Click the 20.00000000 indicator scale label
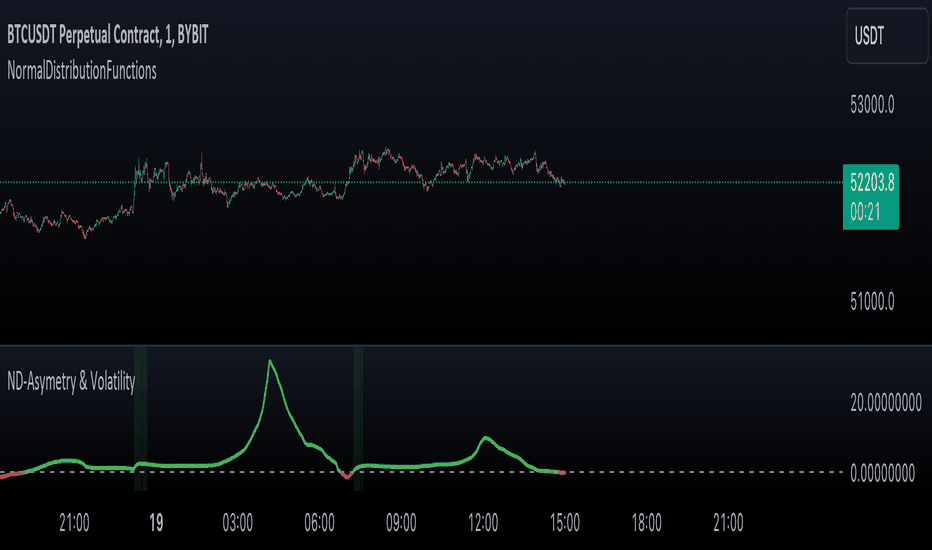 click(x=886, y=403)
